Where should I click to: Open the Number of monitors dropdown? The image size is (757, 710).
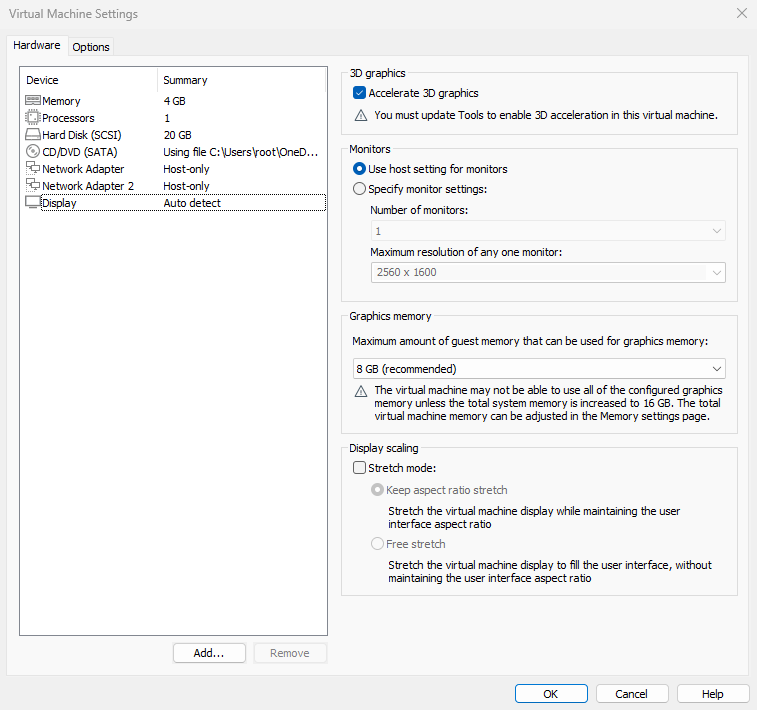(x=547, y=231)
